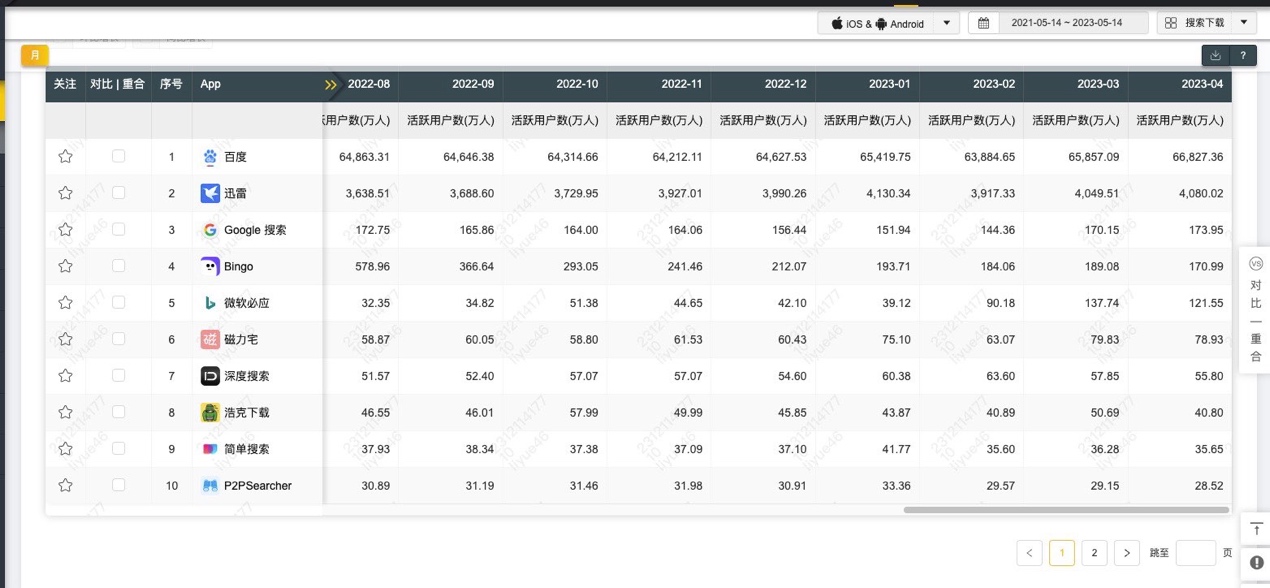Select the checkbox for P2PSearcher row
Screen dimensions: 1270x588
coord(118,485)
